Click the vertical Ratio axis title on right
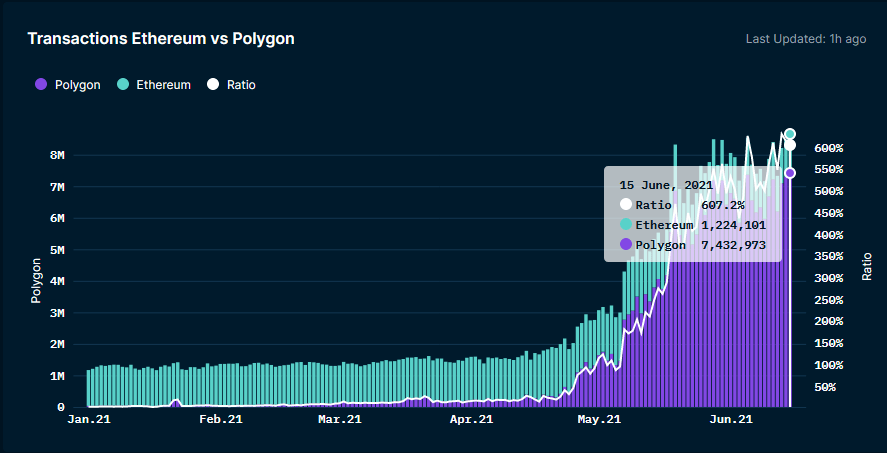Screen dimensions: 887x453 867,265
